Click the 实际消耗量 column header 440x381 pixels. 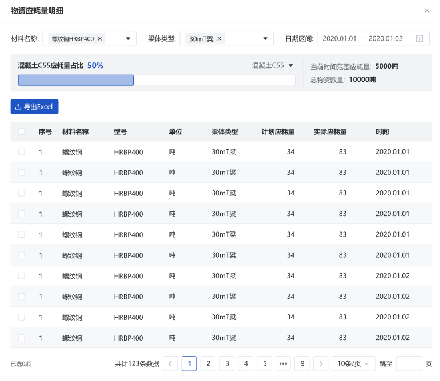point(330,132)
